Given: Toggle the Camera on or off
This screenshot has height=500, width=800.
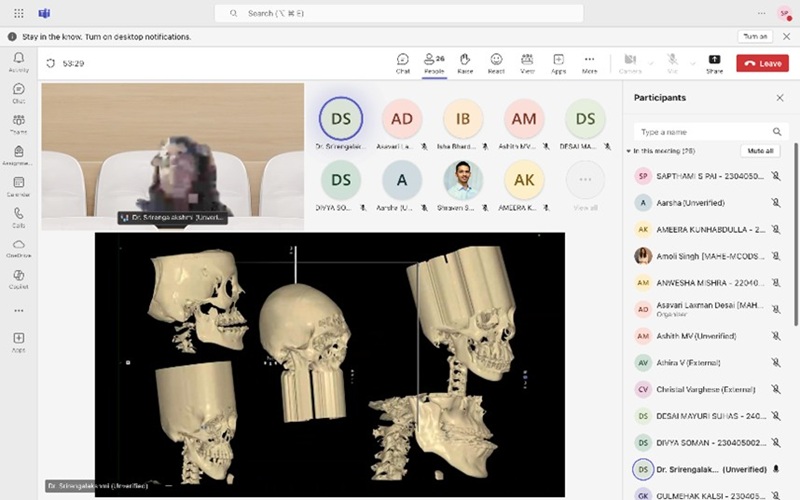Looking at the screenshot, I should [630, 62].
